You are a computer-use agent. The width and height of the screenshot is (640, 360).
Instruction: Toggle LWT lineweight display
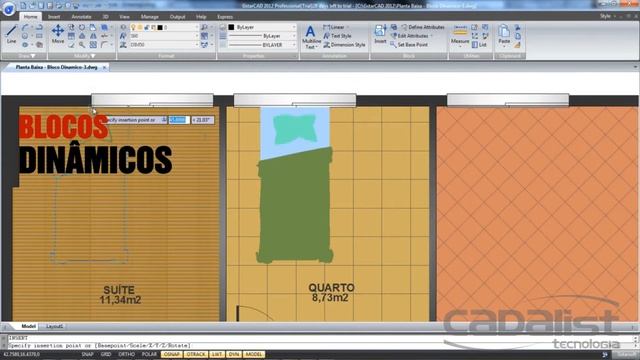(216, 354)
